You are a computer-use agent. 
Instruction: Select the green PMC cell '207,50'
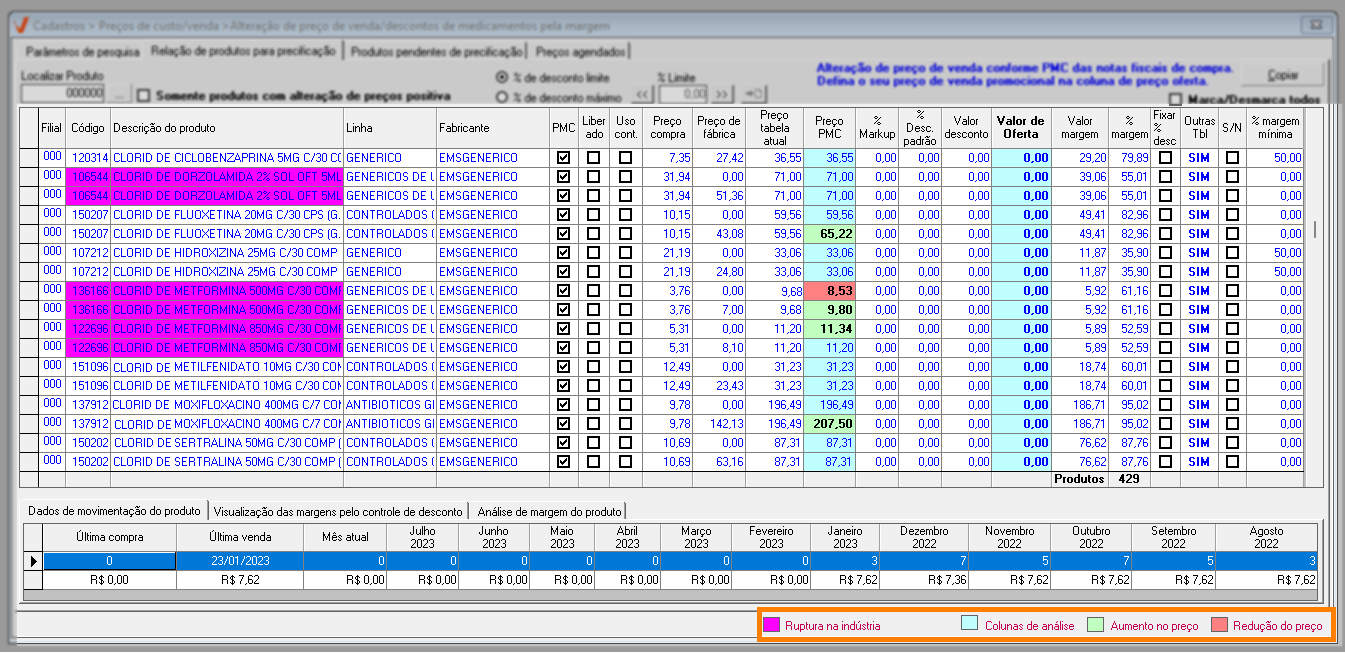coord(829,424)
